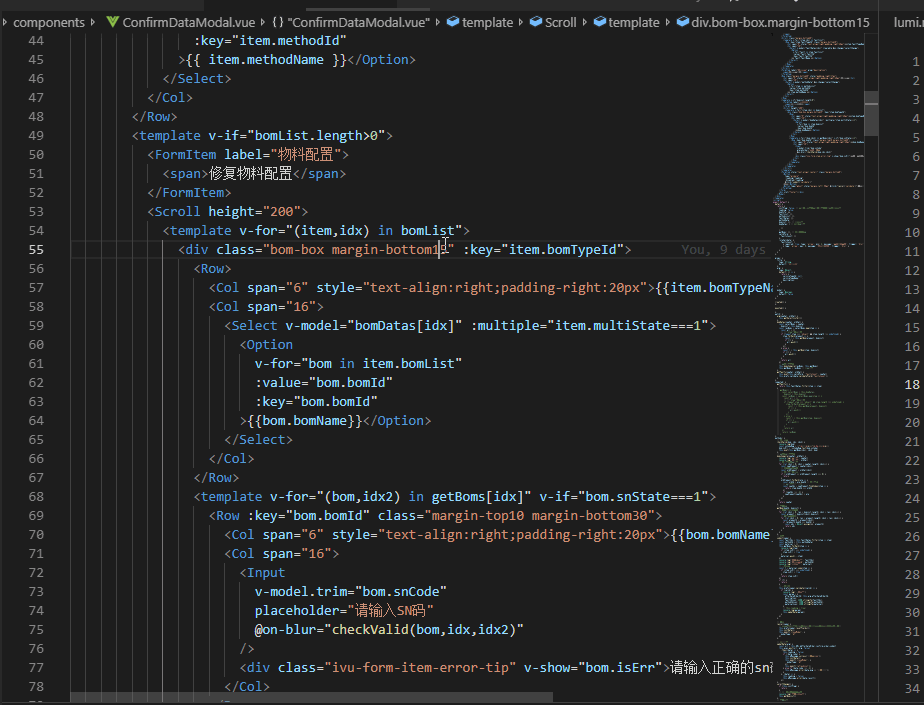
Task: Click v-model.trim="bom.snCode" attribute
Action: click(351, 592)
